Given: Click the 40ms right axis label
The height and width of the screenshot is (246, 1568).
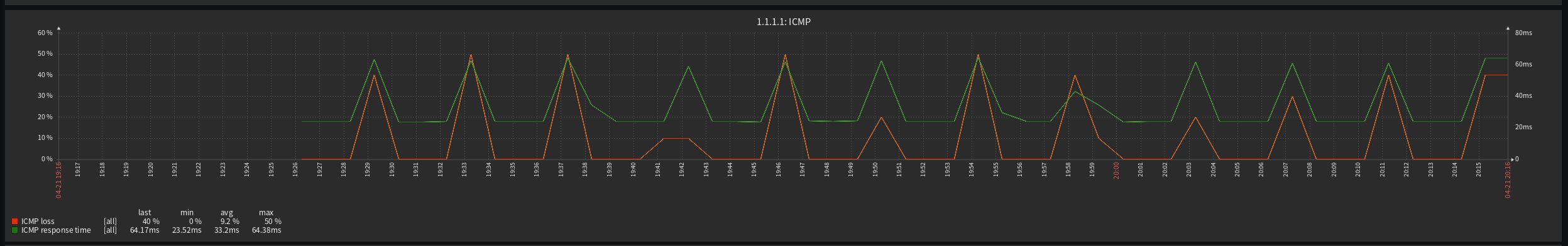Looking at the screenshot, I should point(1523,96).
